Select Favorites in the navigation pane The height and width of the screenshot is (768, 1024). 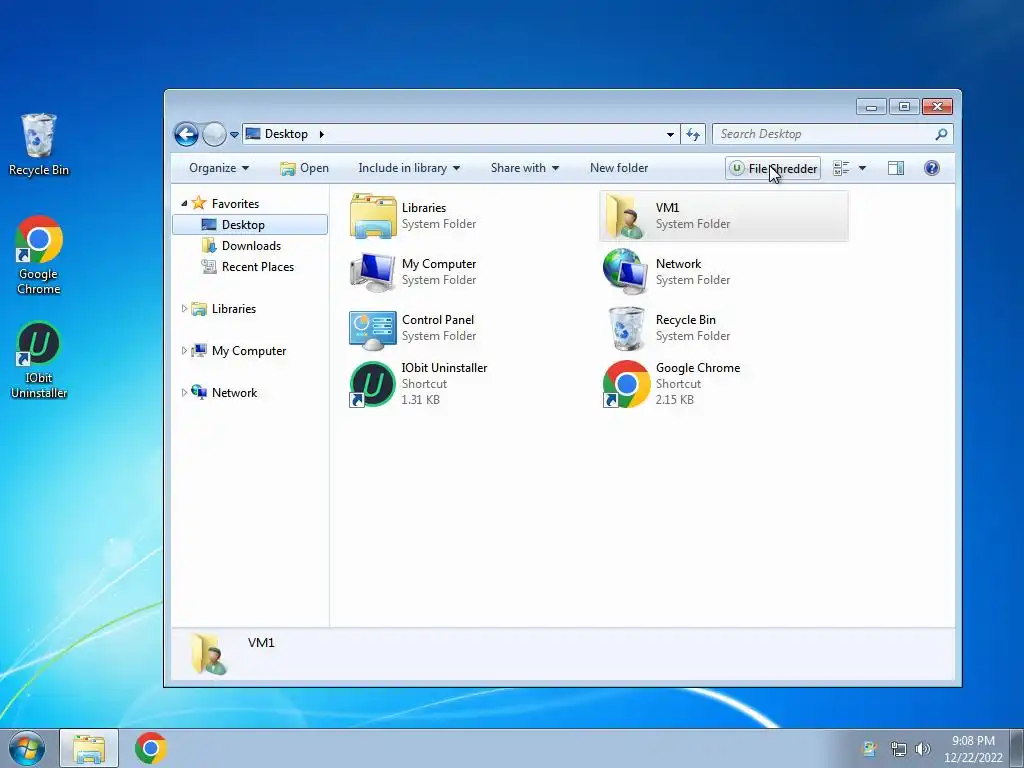tap(235, 204)
